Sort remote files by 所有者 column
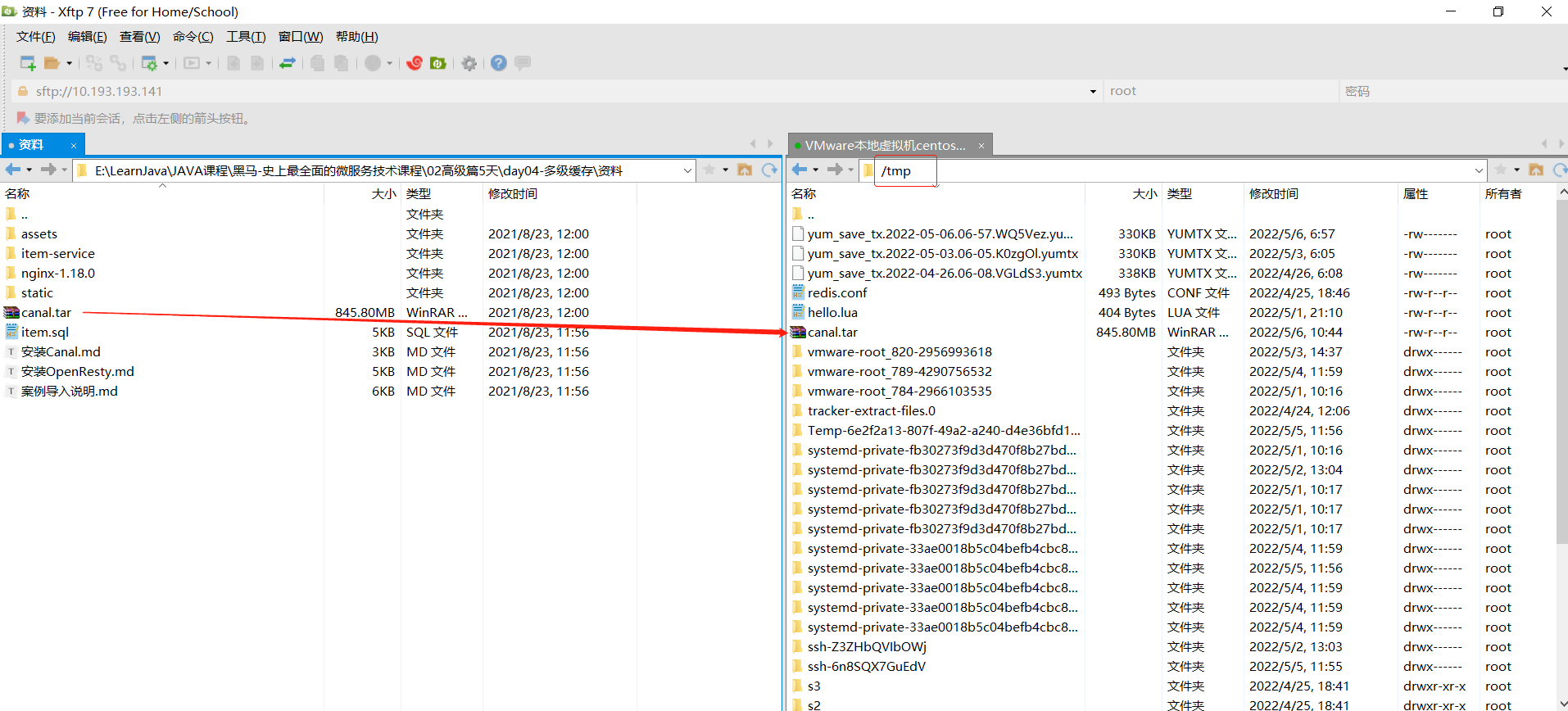1568x711 pixels. 1517,194
